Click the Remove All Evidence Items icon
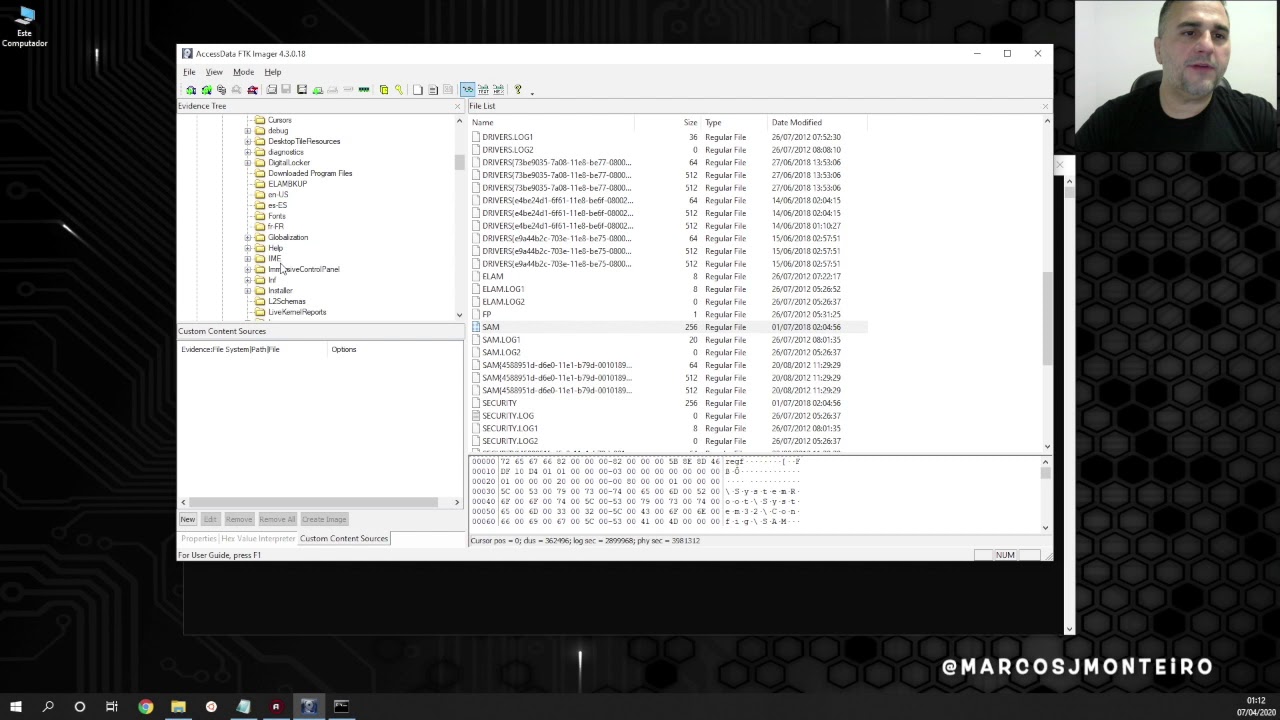Screen dimensions: 1280x720 (252, 89)
